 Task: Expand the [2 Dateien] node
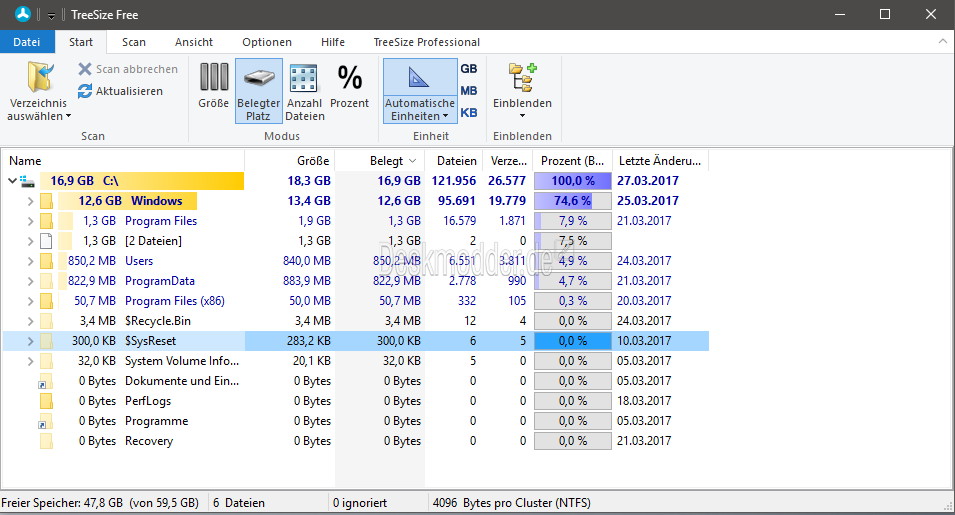pos(30,241)
